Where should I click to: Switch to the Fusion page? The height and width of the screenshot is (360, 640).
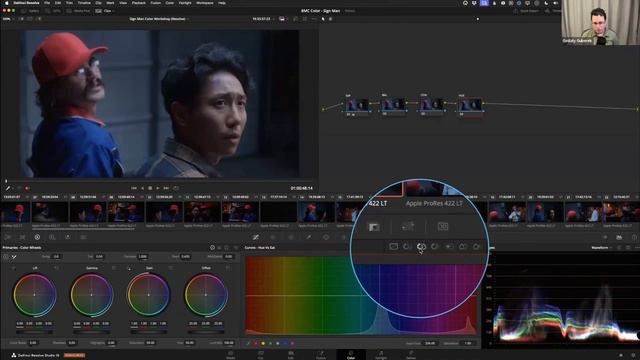point(321,355)
